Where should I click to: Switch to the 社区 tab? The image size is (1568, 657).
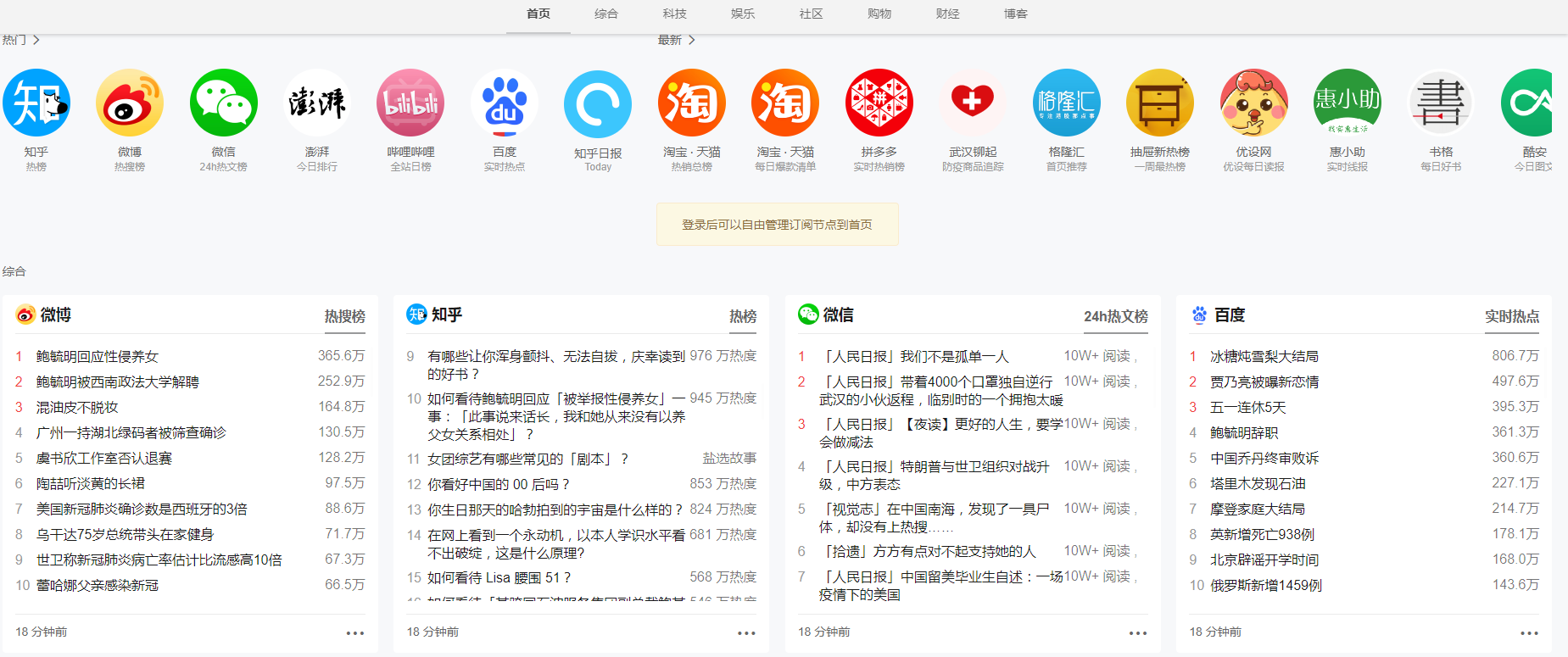812,14
